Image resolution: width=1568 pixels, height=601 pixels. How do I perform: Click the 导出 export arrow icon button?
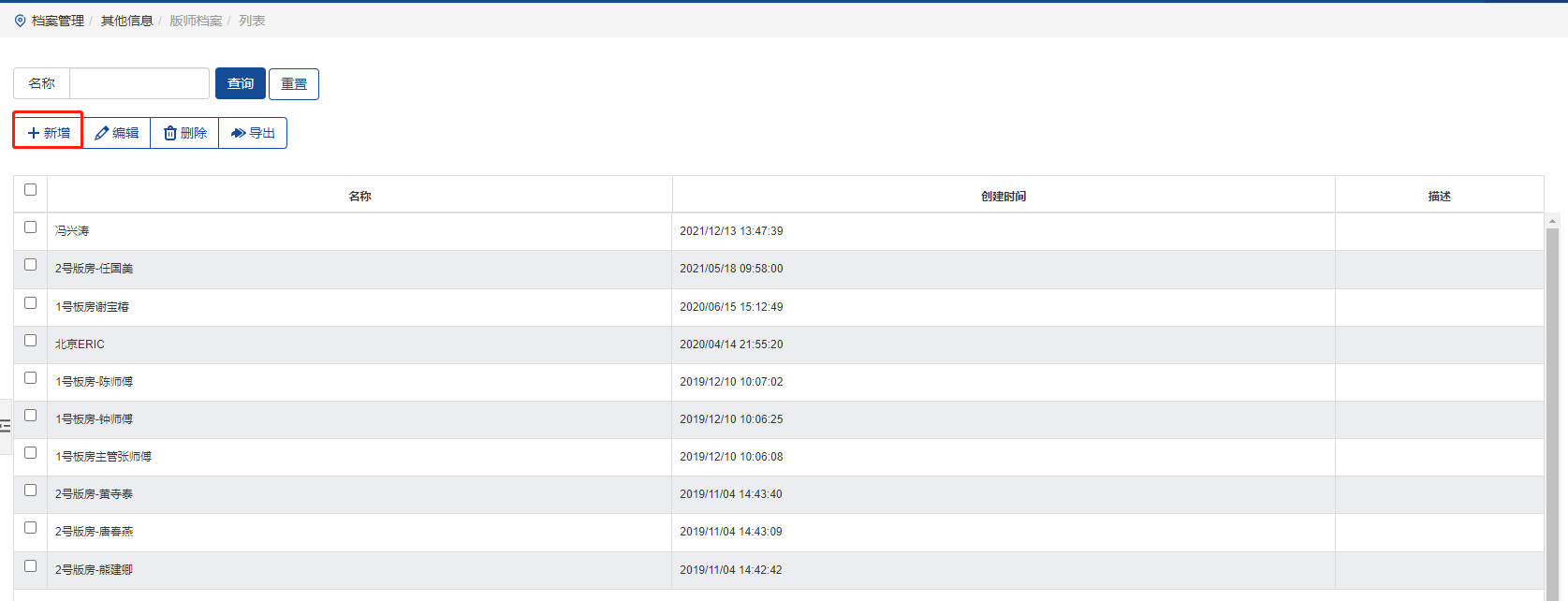253,133
